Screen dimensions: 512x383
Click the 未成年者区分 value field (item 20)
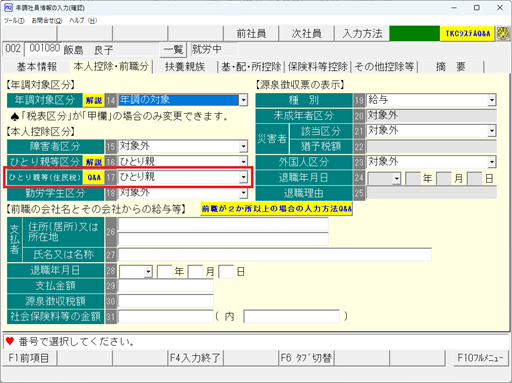coord(431,116)
